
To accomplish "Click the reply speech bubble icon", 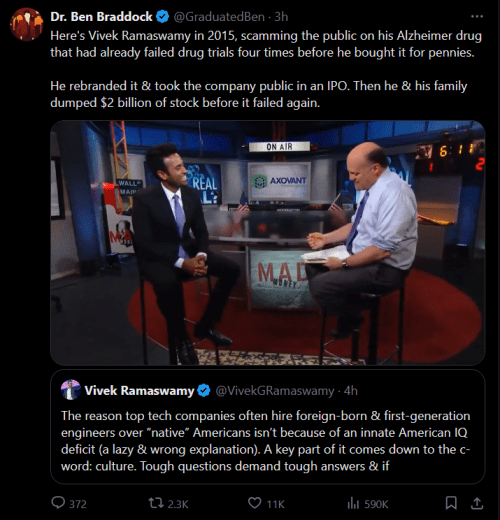I will coord(58,503).
